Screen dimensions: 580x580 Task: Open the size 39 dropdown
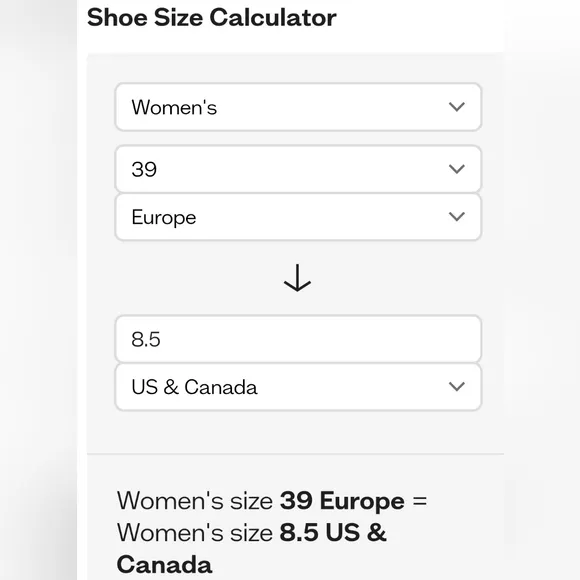click(298, 169)
